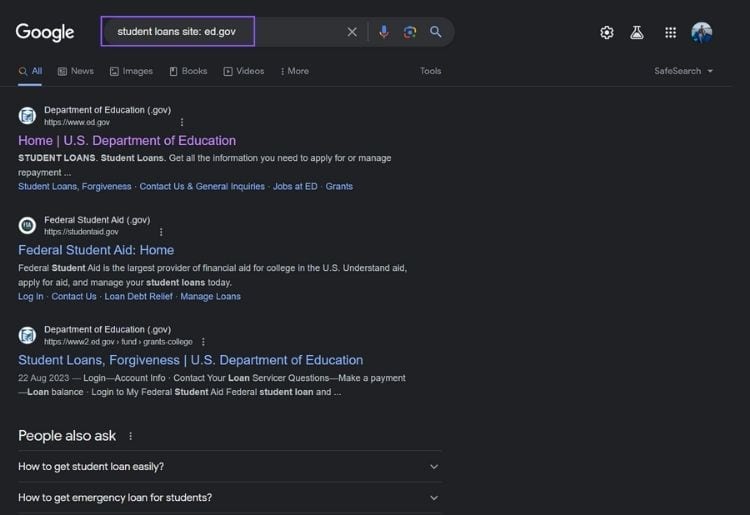The height and width of the screenshot is (515, 750).
Task: Open the More search types menu
Action: [x=295, y=71]
